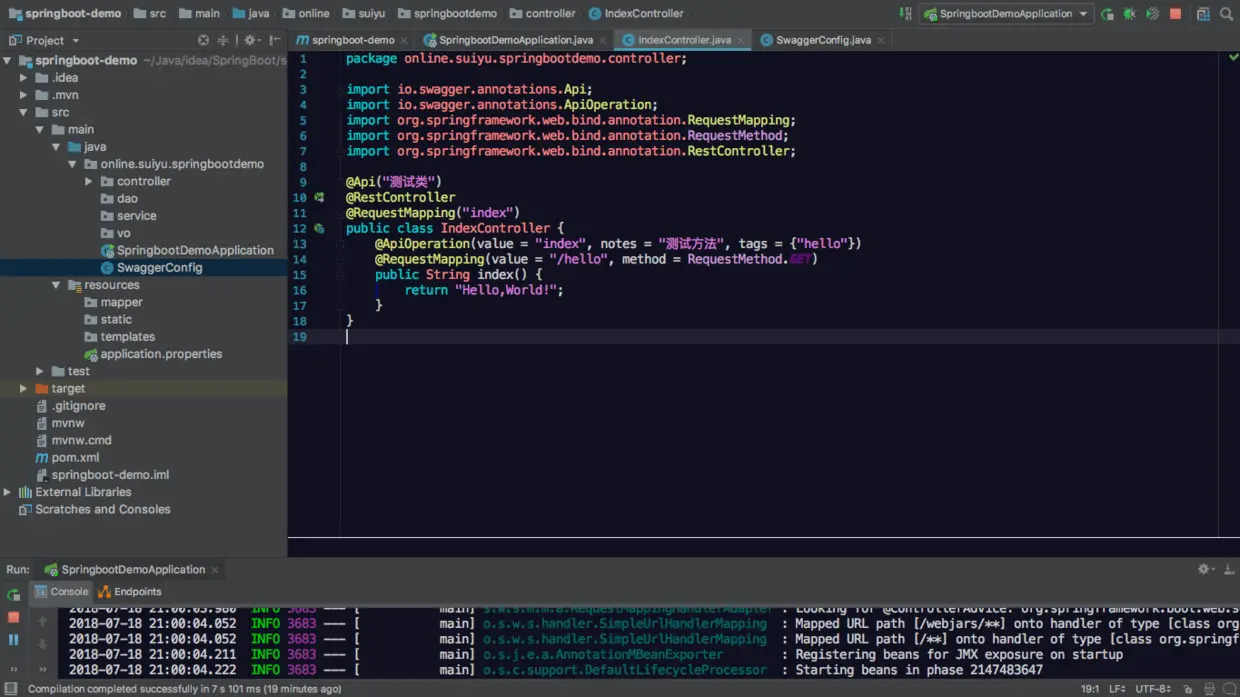1240x697 pixels.
Task: Click gutter fold toggle at line 15
Action: click(x=340, y=275)
